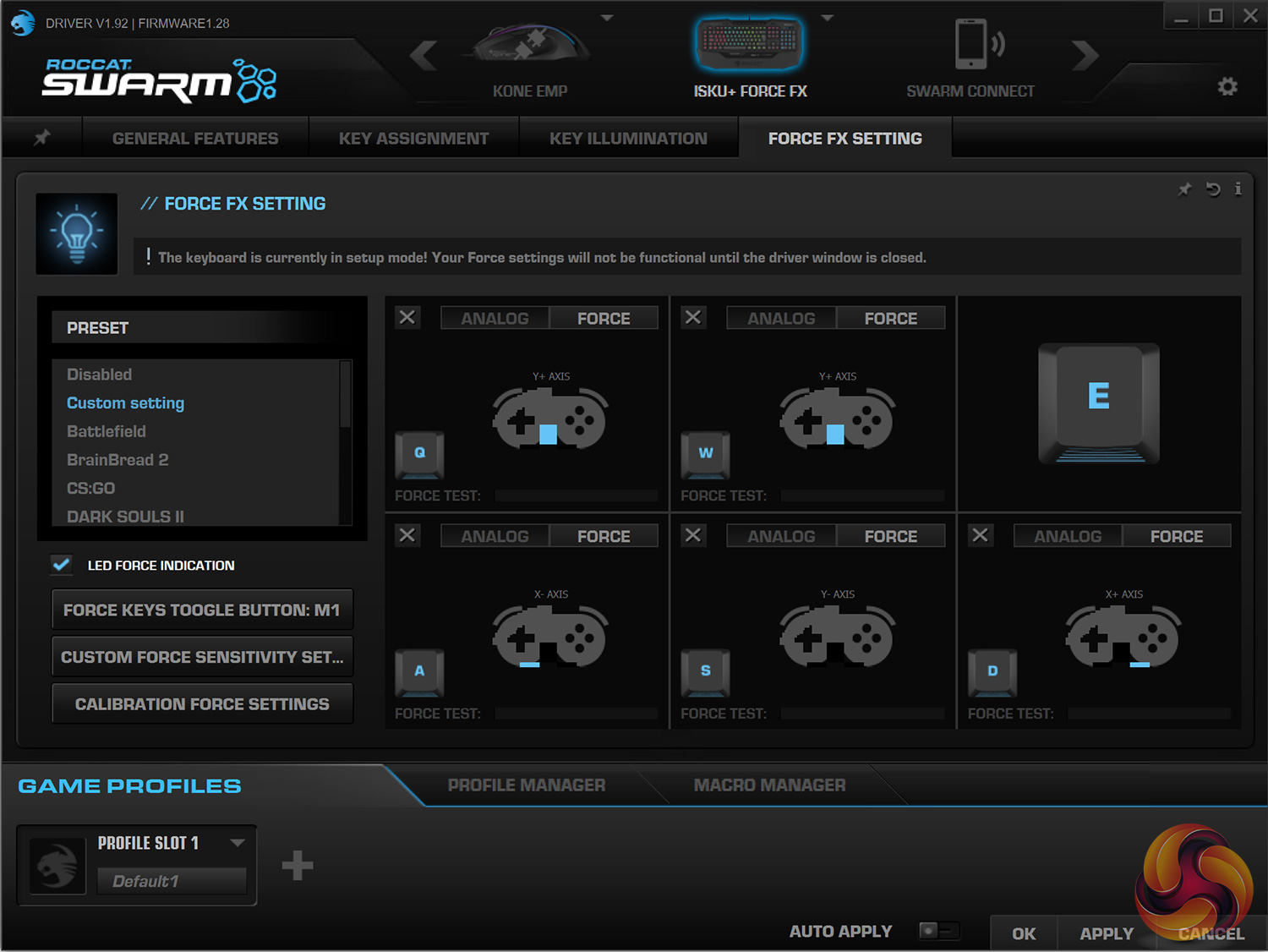Switch S key to Analog mode

(x=781, y=536)
